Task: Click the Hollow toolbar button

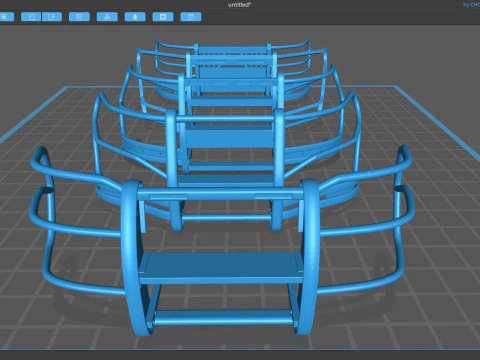Action: (x=135, y=17)
